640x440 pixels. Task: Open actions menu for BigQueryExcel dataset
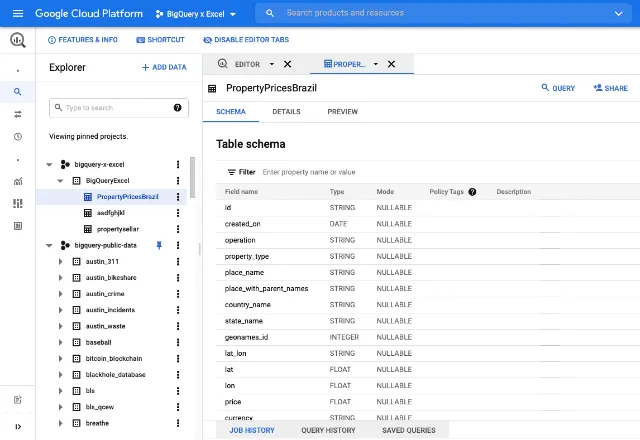pos(178,180)
